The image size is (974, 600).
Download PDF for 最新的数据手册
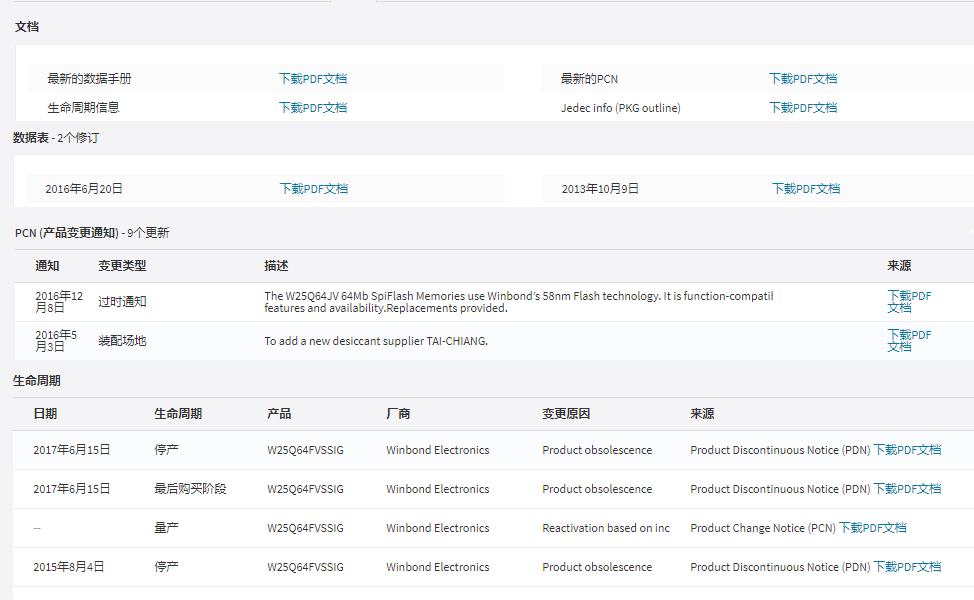tap(312, 79)
